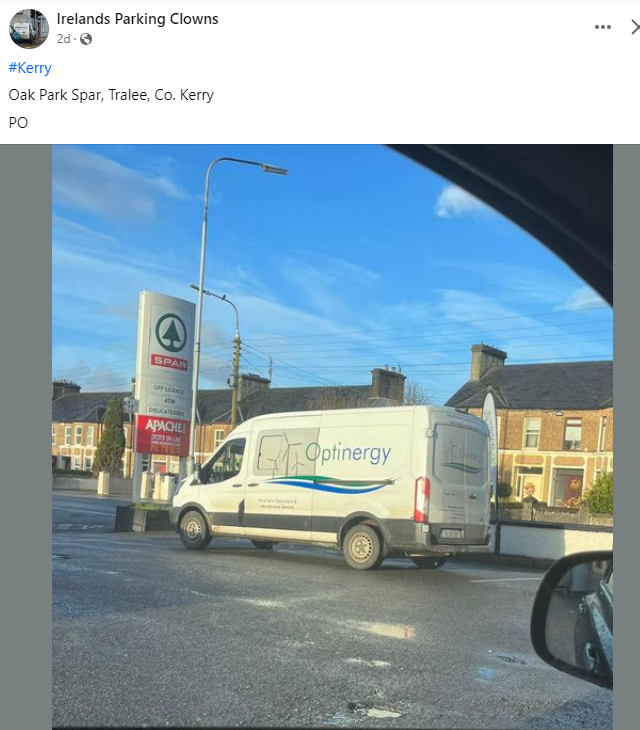This screenshot has width=640, height=730.
Task: Click the street lamp head in photo
Action: point(275,169)
